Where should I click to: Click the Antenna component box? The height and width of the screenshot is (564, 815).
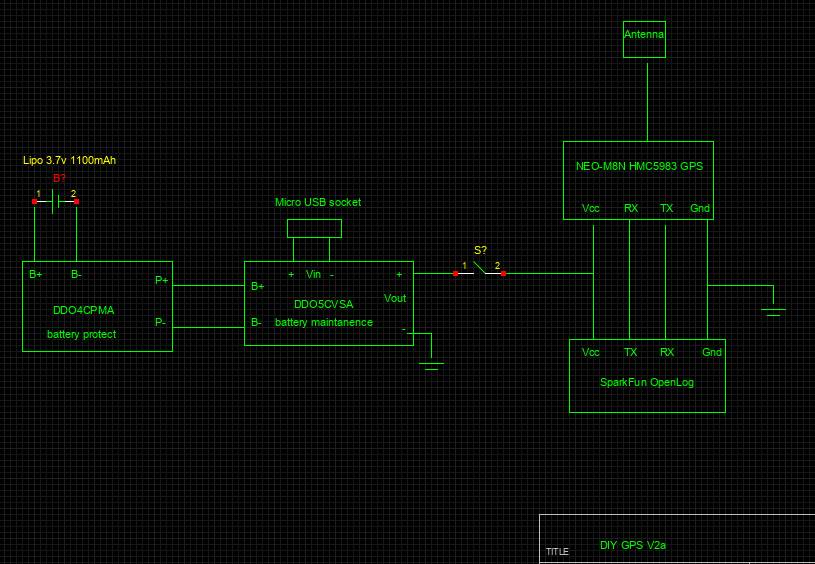(x=643, y=40)
